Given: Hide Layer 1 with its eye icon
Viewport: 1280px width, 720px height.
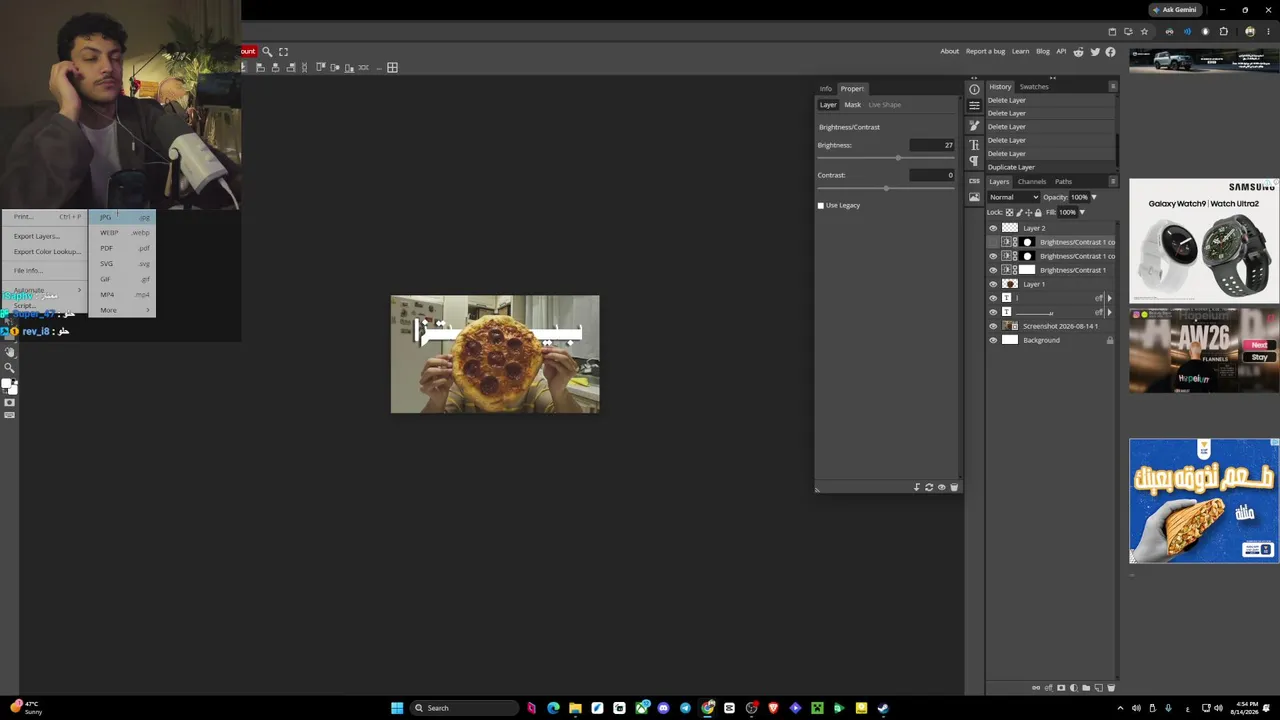Looking at the screenshot, I should coord(993,284).
